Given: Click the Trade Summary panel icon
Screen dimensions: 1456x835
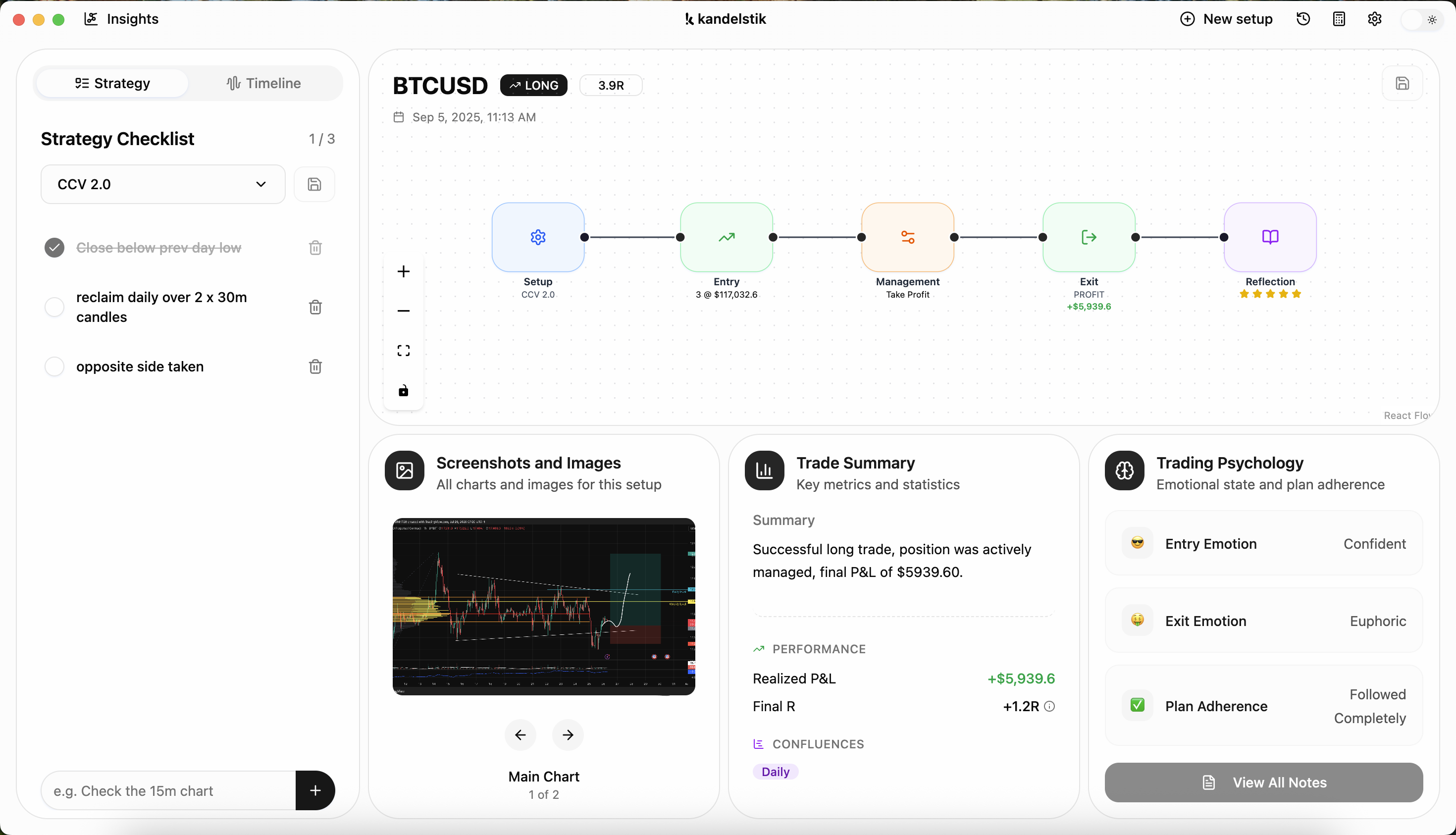Looking at the screenshot, I should tap(765, 470).
